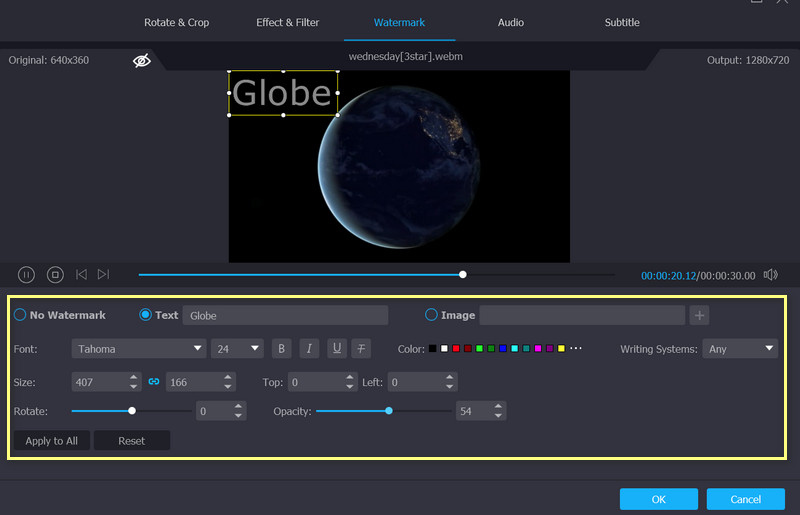Image resolution: width=800 pixels, height=515 pixels.
Task: Open the Subtitle tab
Action: coord(622,22)
